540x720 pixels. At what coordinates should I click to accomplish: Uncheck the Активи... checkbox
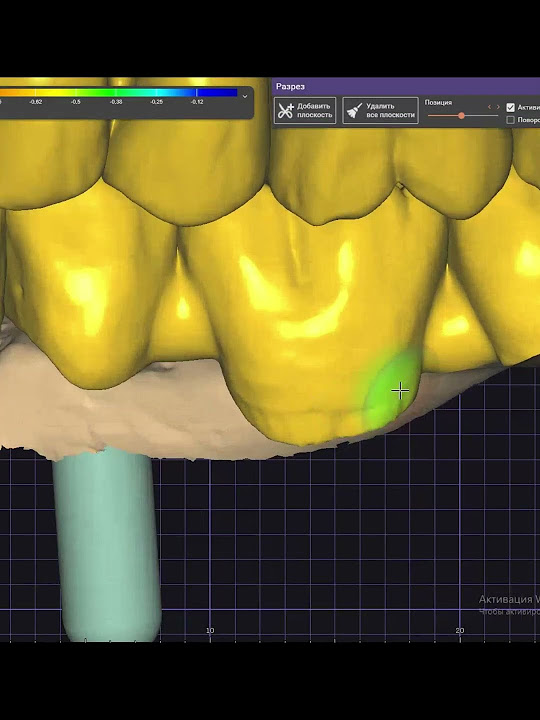pyautogui.click(x=510, y=107)
